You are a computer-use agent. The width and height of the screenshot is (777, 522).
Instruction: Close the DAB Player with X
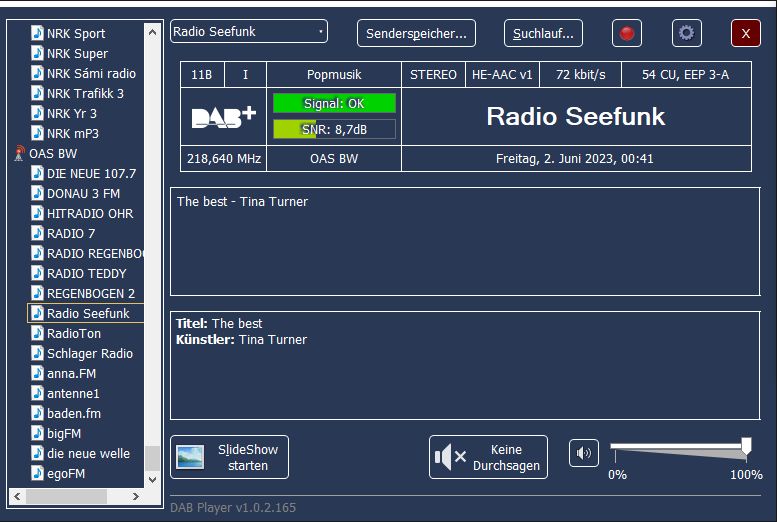pos(746,33)
